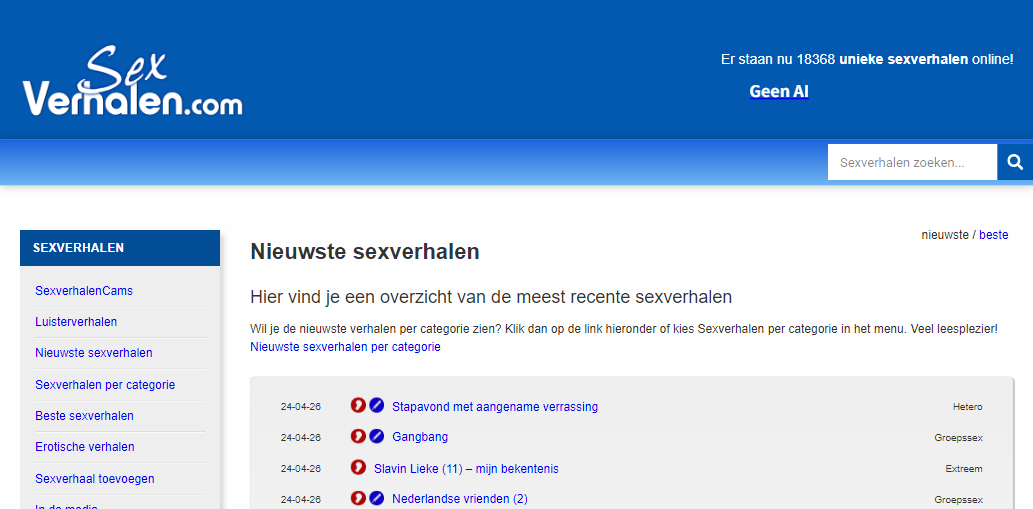Open Erotische verhalen sidebar item
The image size is (1033, 509).
tap(85, 447)
